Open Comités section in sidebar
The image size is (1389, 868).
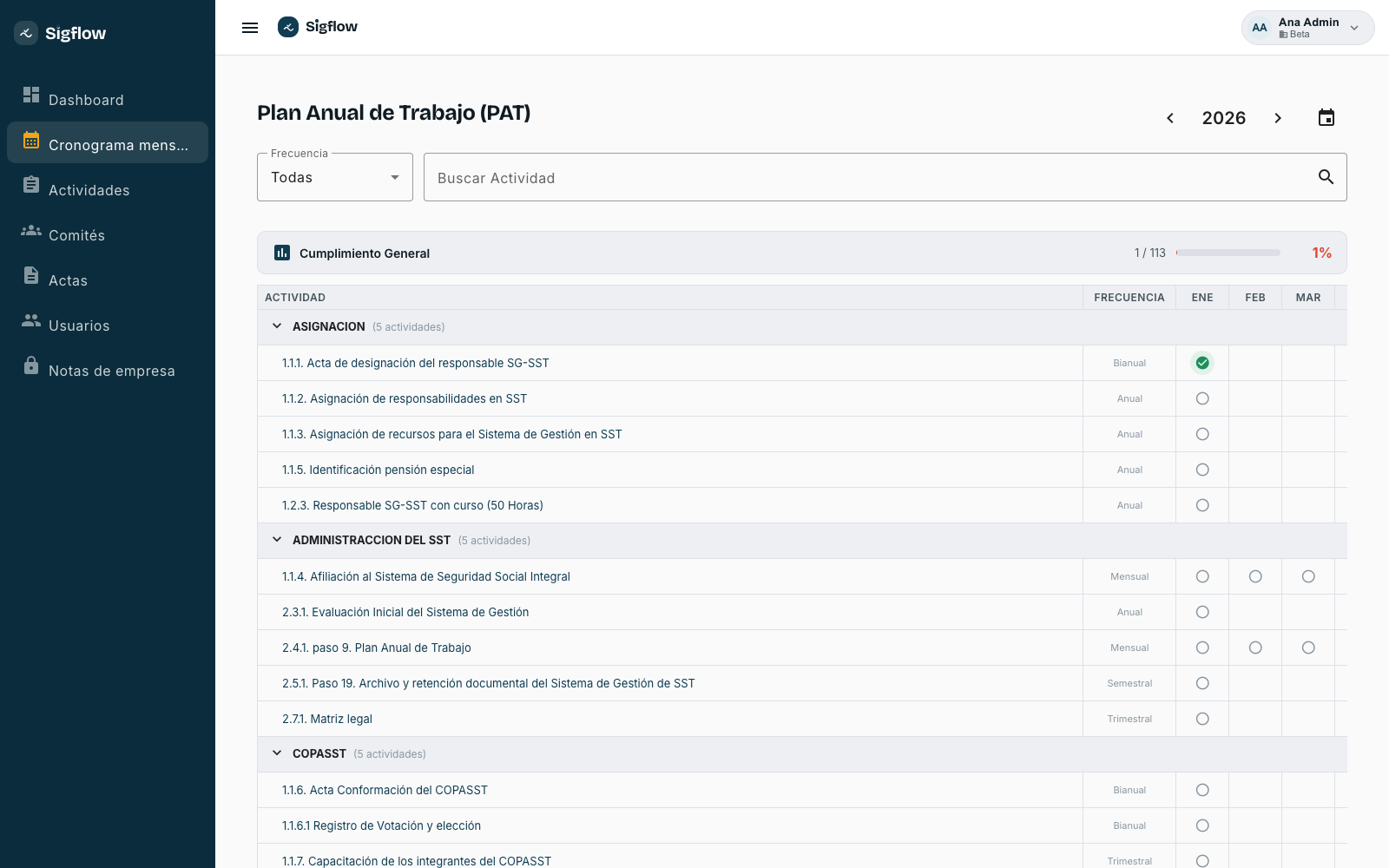tap(108, 234)
